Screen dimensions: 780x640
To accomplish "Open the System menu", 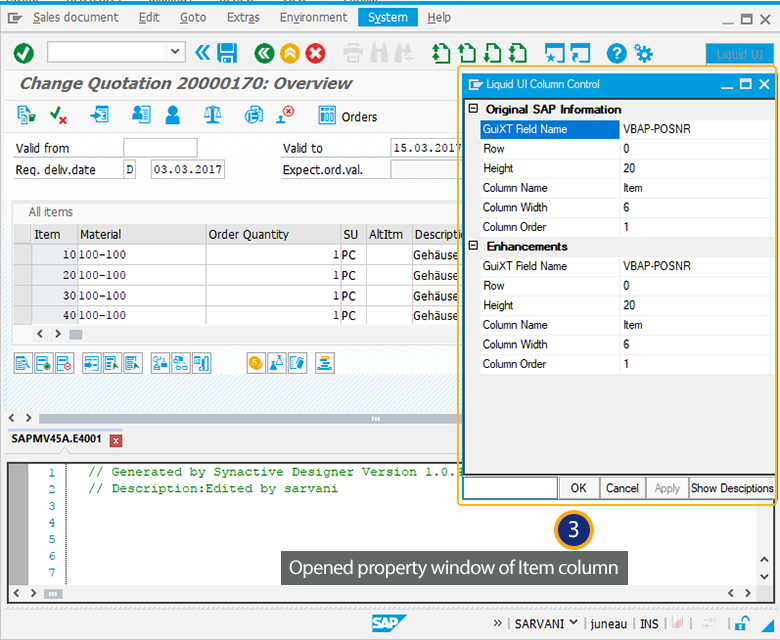I will click(x=388, y=17).
